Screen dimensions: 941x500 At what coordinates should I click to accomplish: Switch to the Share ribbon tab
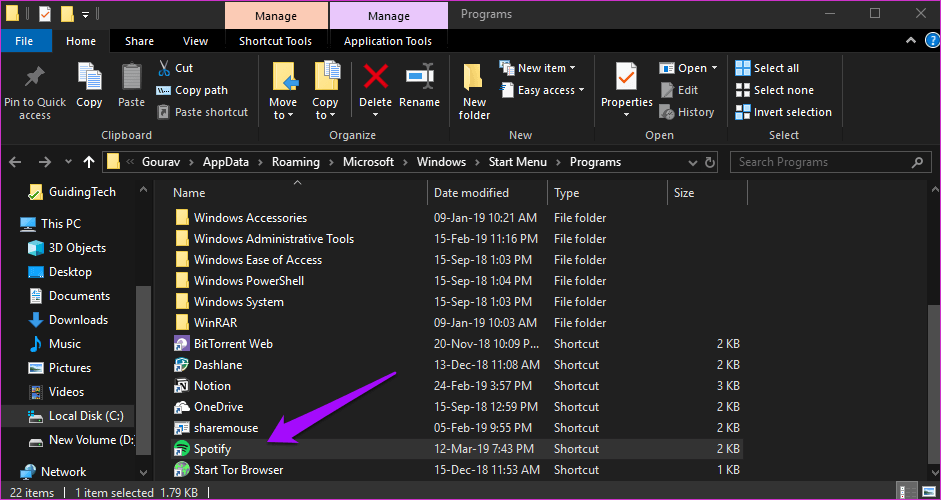[x=139, y=41]
